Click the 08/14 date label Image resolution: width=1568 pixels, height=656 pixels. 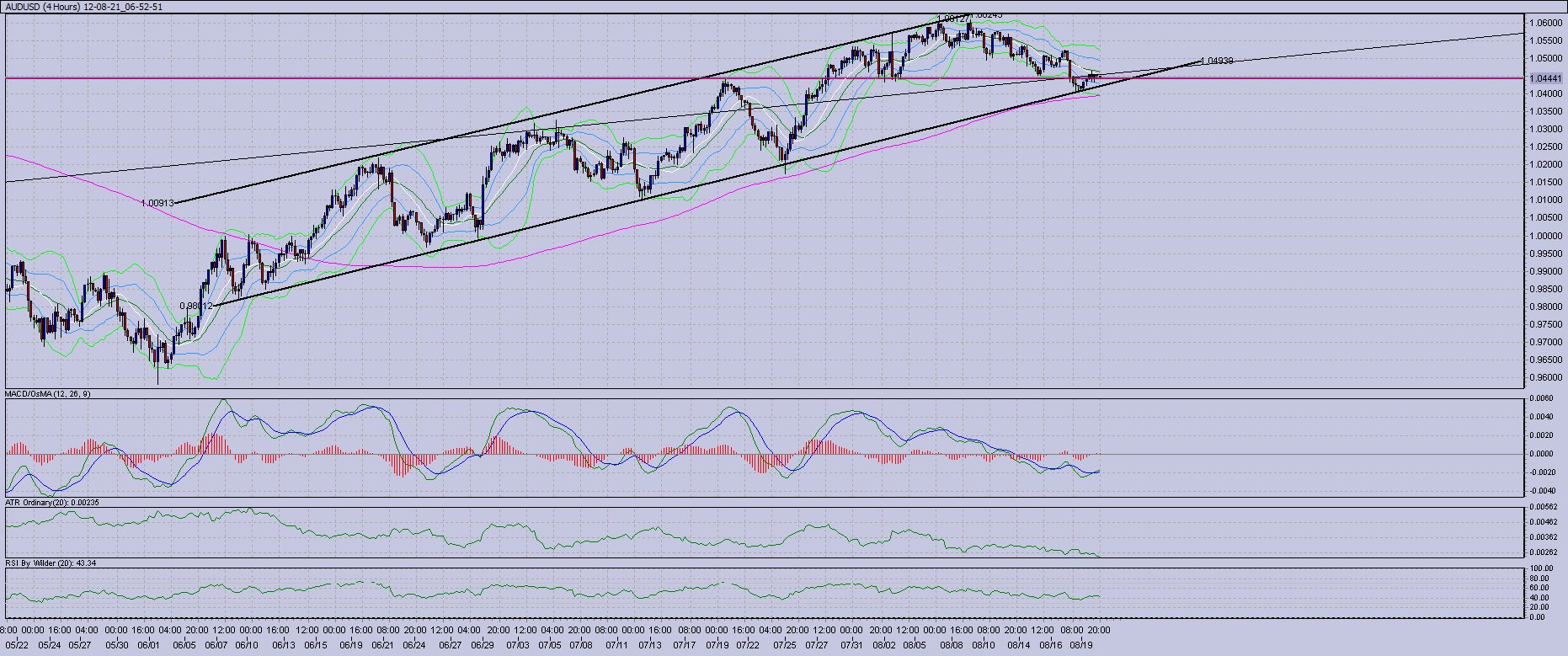[1019, 645]
